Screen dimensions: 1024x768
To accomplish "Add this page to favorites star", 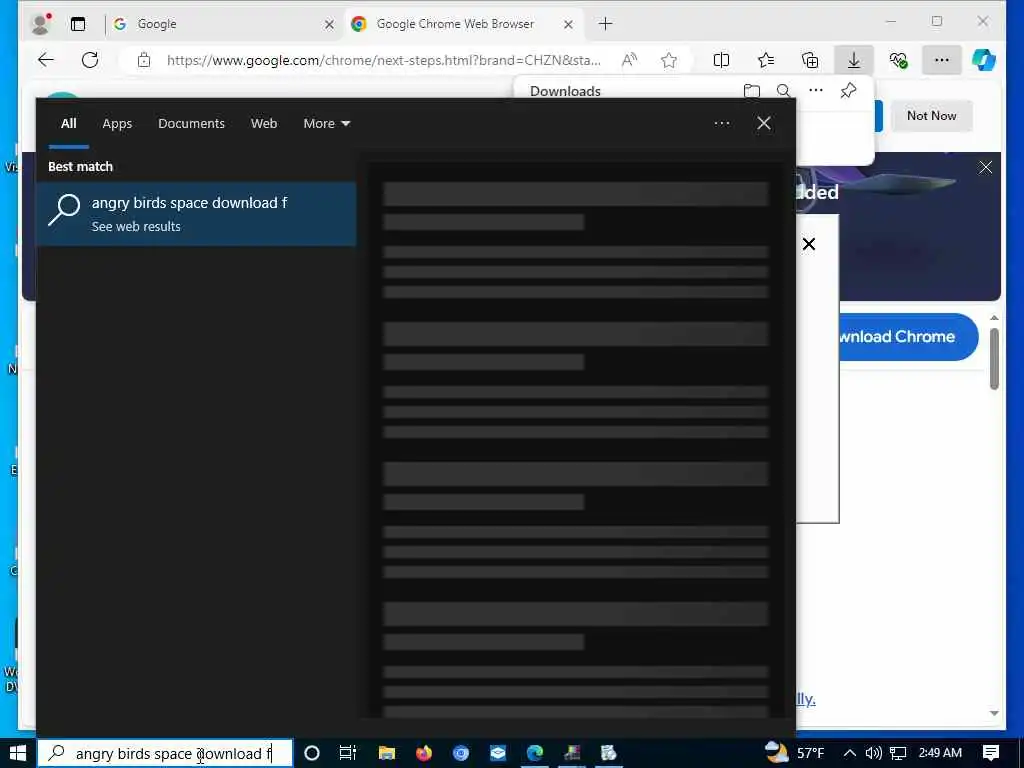I will point(669,60).
